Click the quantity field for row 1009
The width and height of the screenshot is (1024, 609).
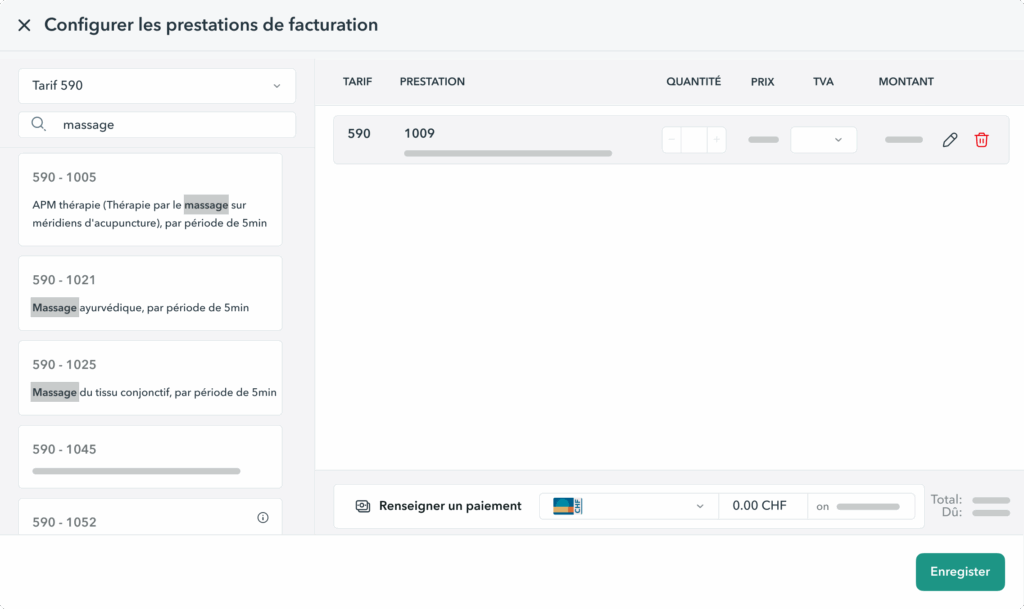(694, 140)
